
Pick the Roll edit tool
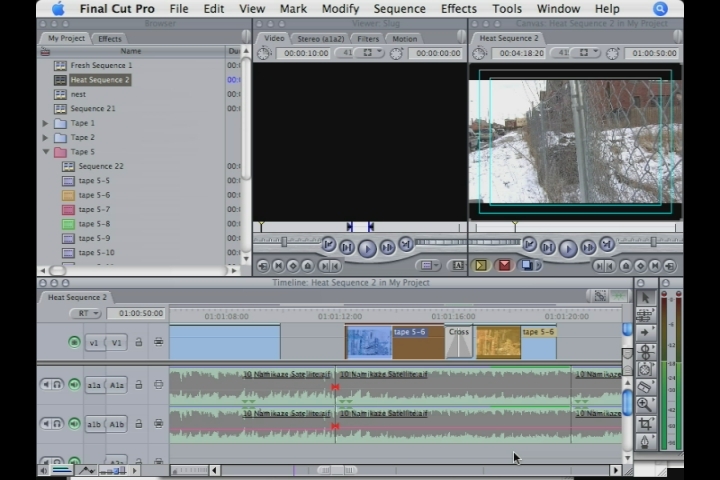(645, 351)
